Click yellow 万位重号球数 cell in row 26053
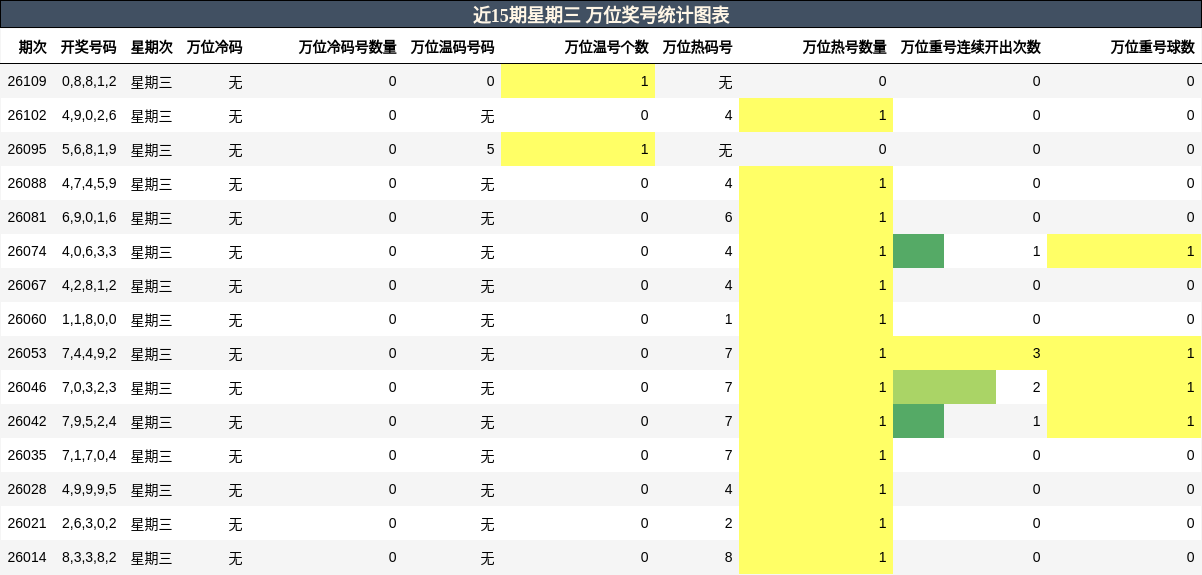Image resolution: width=1202 pixels, height=575 pixels. [x=1125, y=353]
